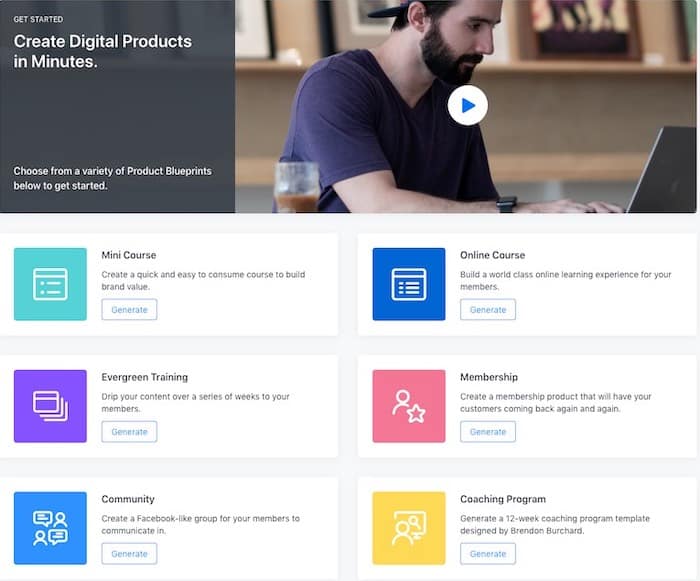Image resolution: width=700 pixels, height=581 pixels.
Task: Generate a Mini Course
Action: (129, 309)
